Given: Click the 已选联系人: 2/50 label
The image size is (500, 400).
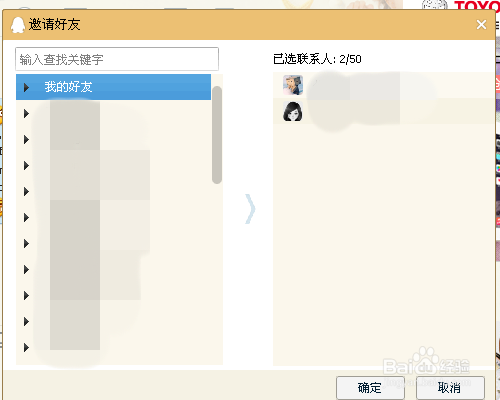Looking at the screenshot, I should point(317,59).
